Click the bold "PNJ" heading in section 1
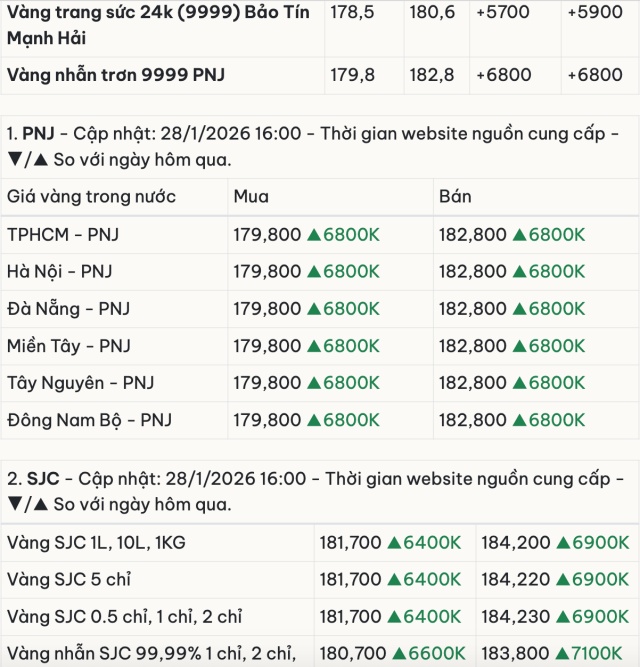 pos(38,134)
